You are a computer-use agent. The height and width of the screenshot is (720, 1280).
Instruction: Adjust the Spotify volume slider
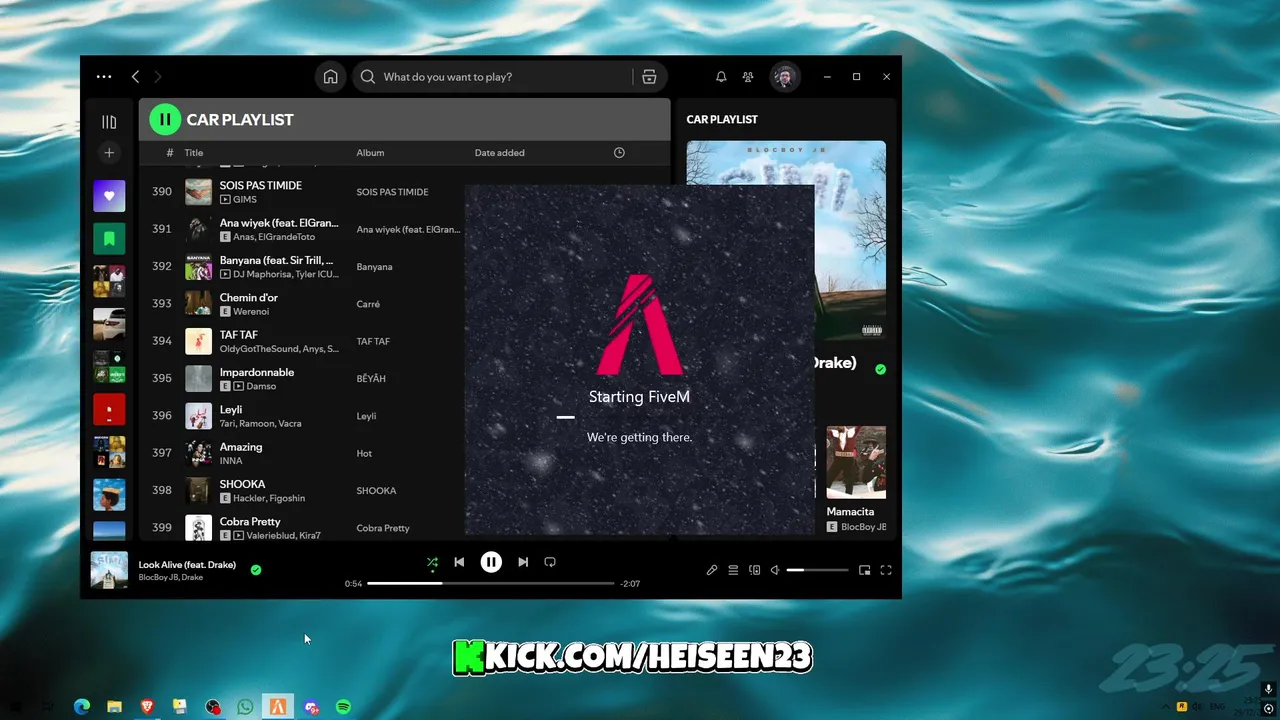[x=817, y=570]
